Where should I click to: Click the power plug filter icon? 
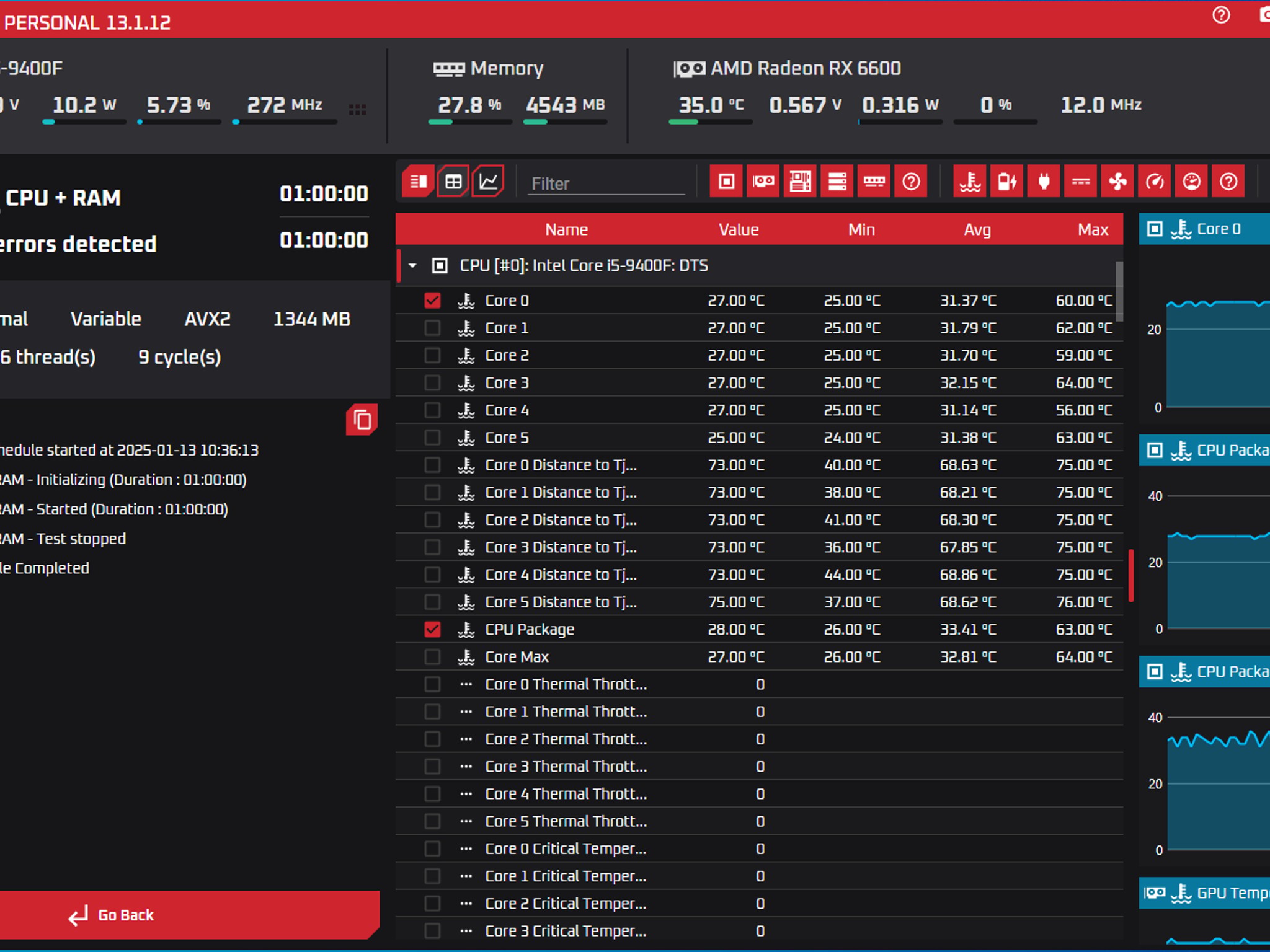1044,182
